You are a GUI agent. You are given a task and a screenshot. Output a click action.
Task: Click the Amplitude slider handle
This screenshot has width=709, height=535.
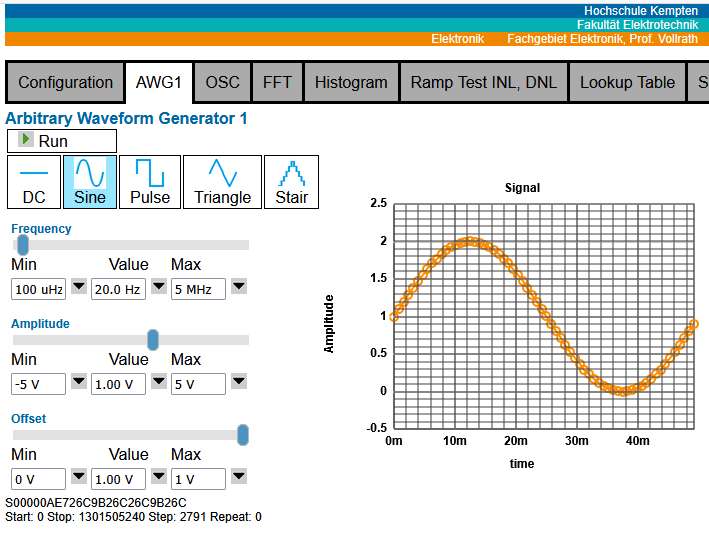point(153,340)
